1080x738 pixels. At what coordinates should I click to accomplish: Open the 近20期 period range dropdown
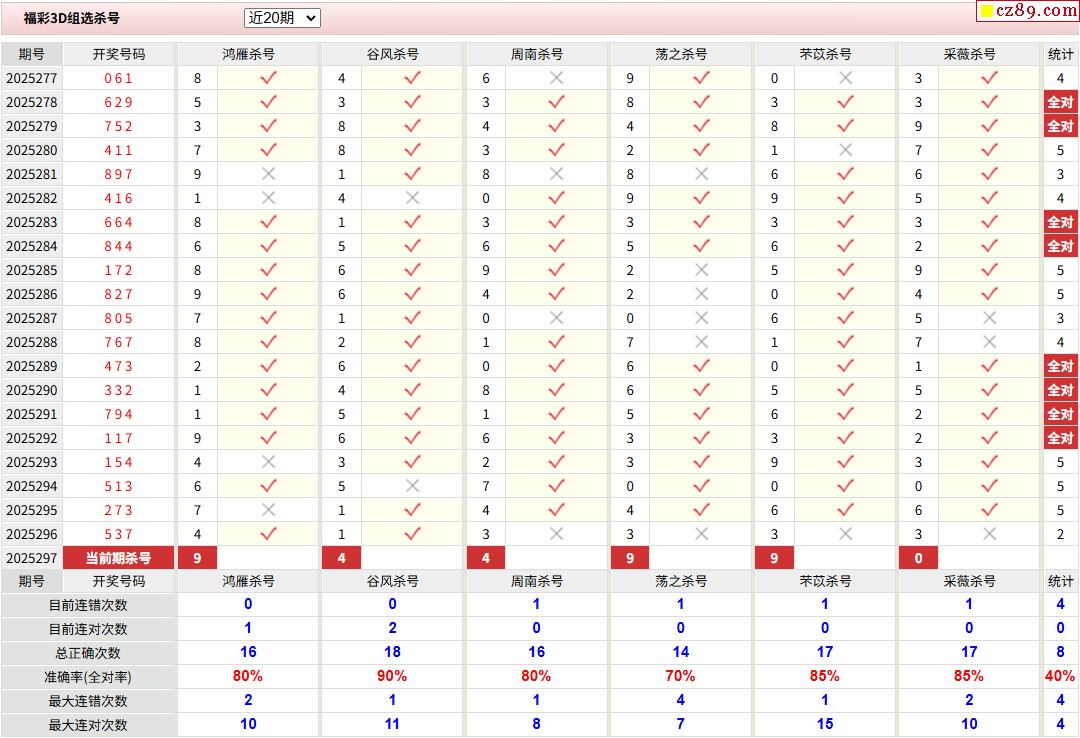pos(282,18)
